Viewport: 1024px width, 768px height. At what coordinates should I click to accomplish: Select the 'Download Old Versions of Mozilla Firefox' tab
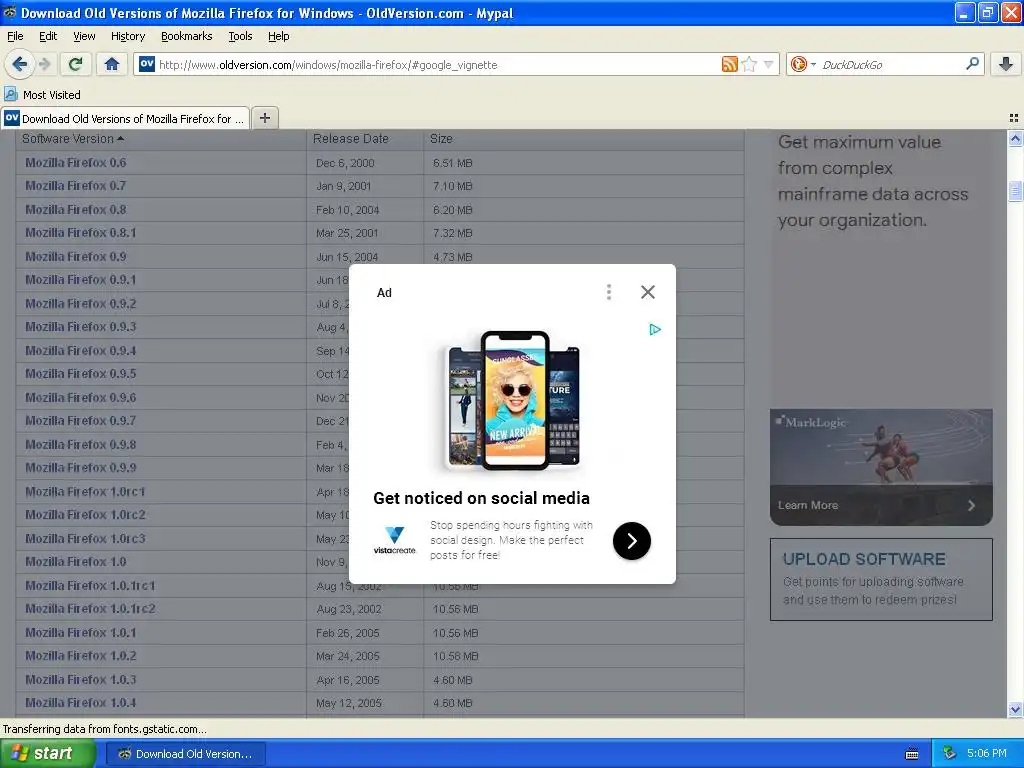(125, 118)
